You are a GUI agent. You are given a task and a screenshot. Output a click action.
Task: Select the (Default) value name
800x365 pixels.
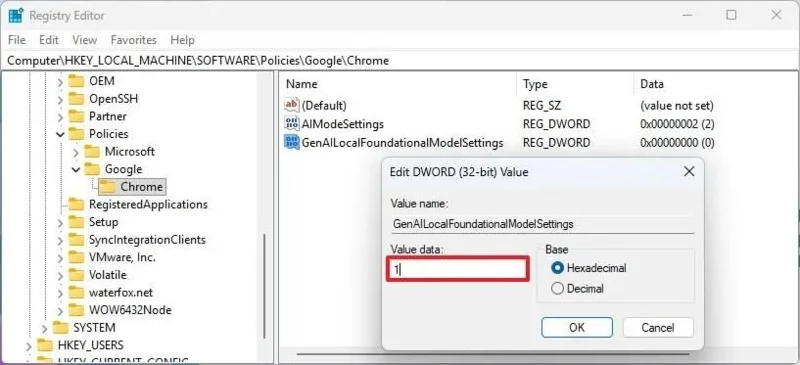(324, 106)
